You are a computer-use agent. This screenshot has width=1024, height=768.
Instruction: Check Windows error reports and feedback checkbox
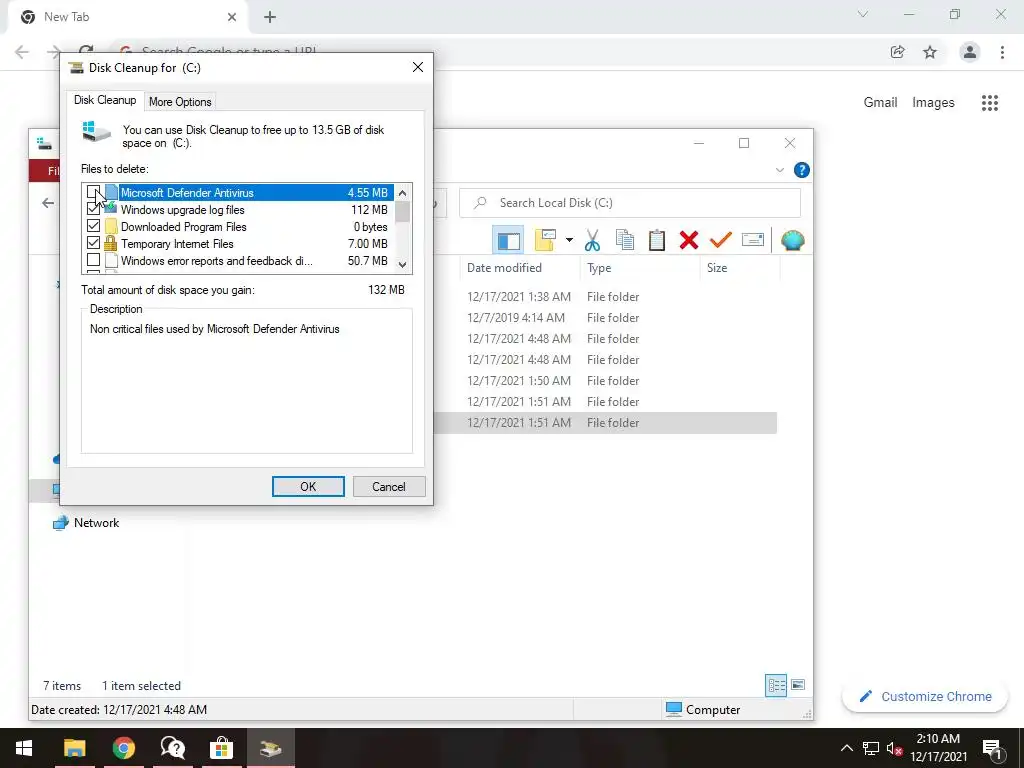click(93, 260)
